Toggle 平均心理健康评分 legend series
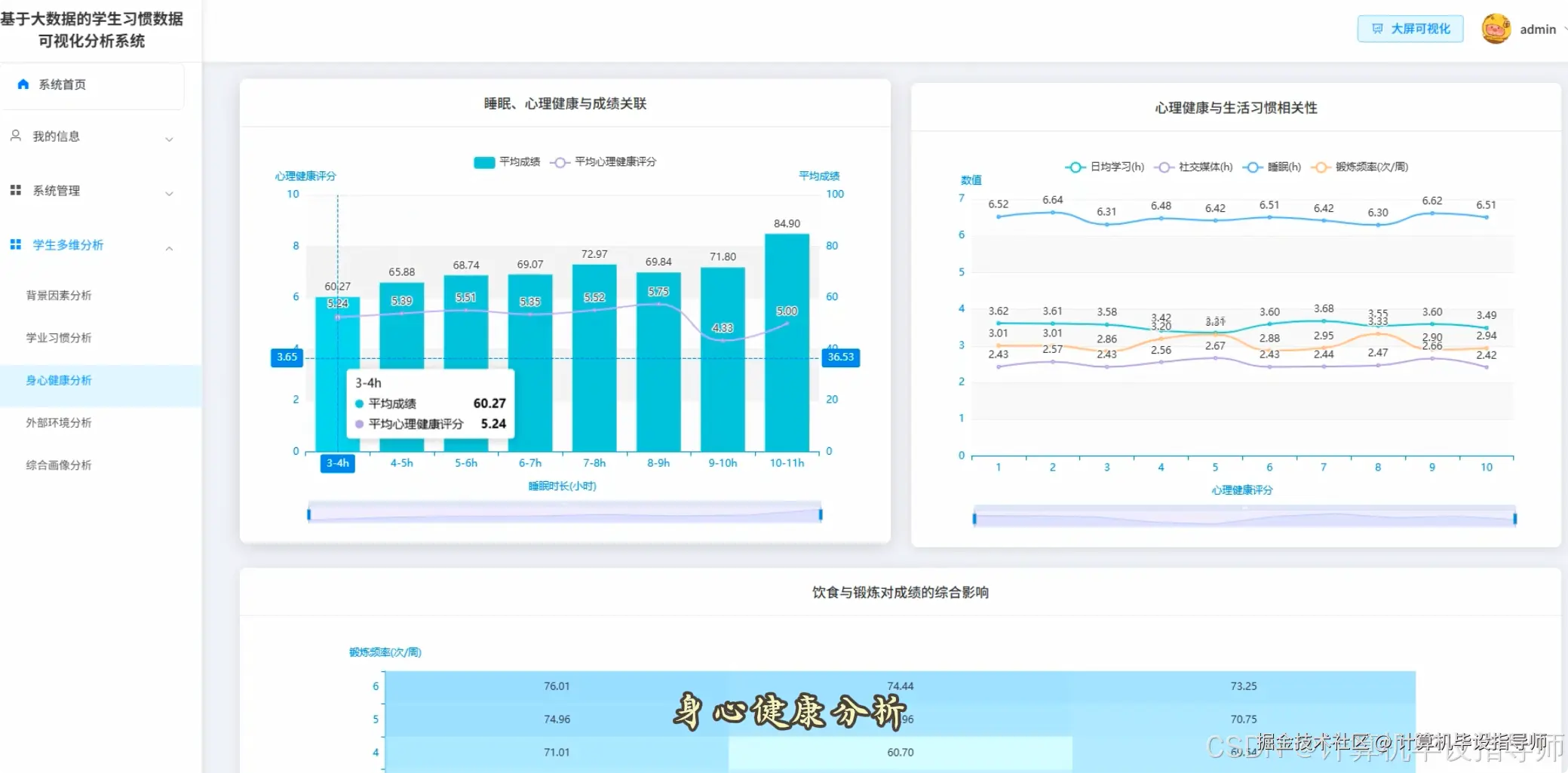1568x773 pixels. tap(603, 162)
